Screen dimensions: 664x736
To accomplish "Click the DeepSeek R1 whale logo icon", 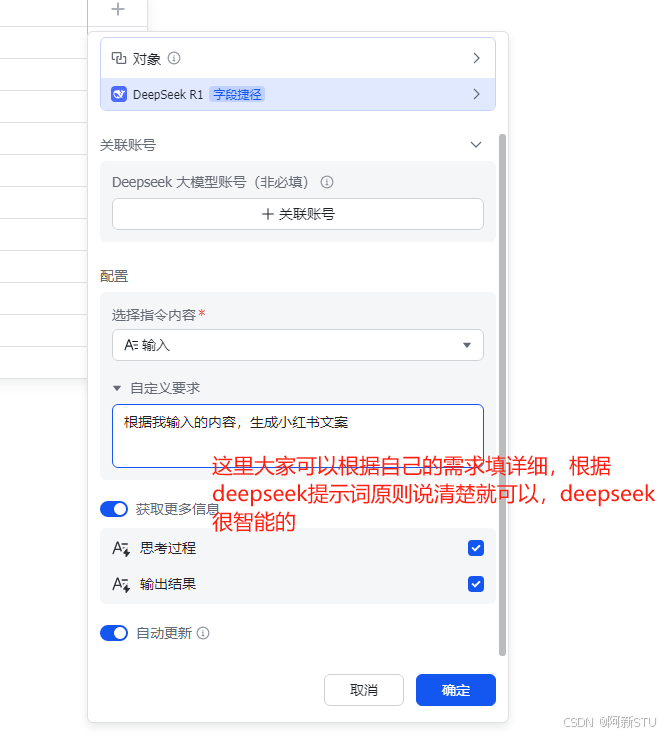I will 119,94.
